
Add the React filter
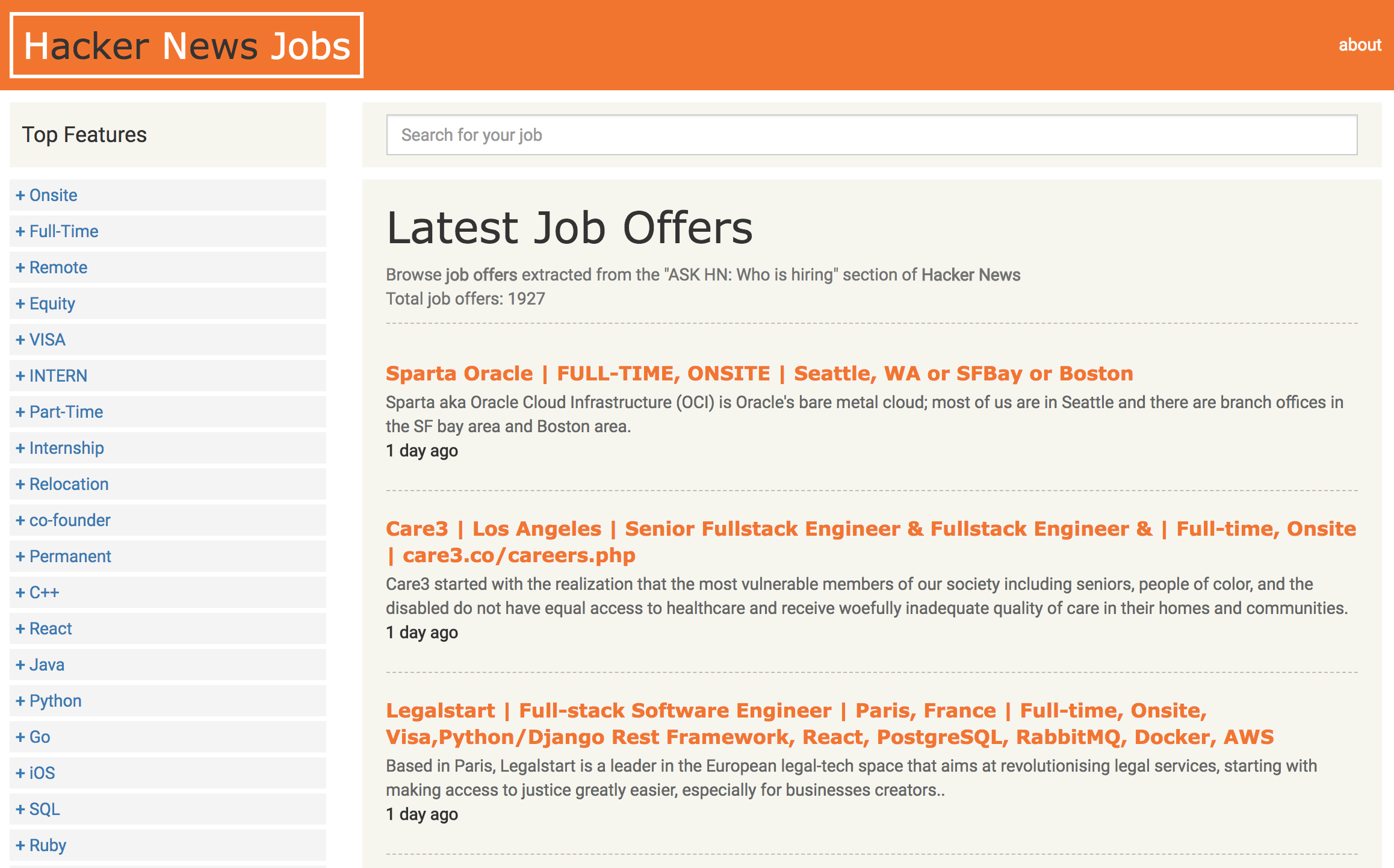point(168,628)
